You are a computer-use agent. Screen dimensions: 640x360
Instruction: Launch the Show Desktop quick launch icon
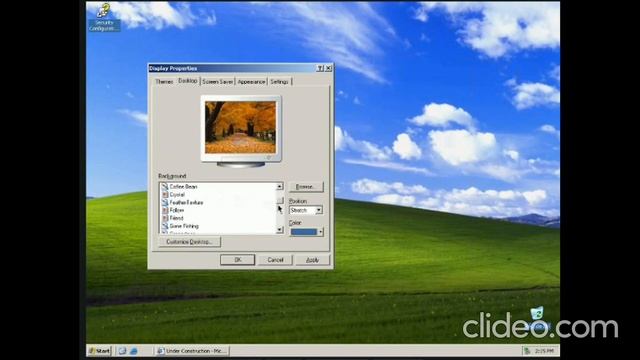122,351
